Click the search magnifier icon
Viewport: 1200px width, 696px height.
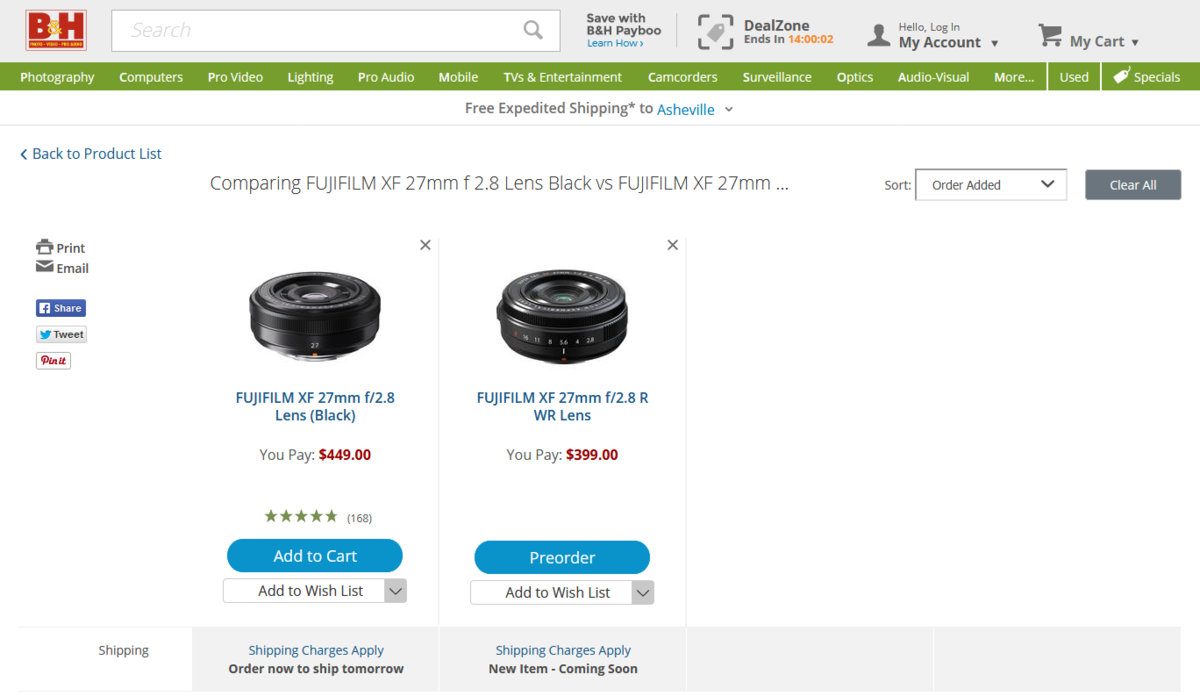tap(533, 30)
